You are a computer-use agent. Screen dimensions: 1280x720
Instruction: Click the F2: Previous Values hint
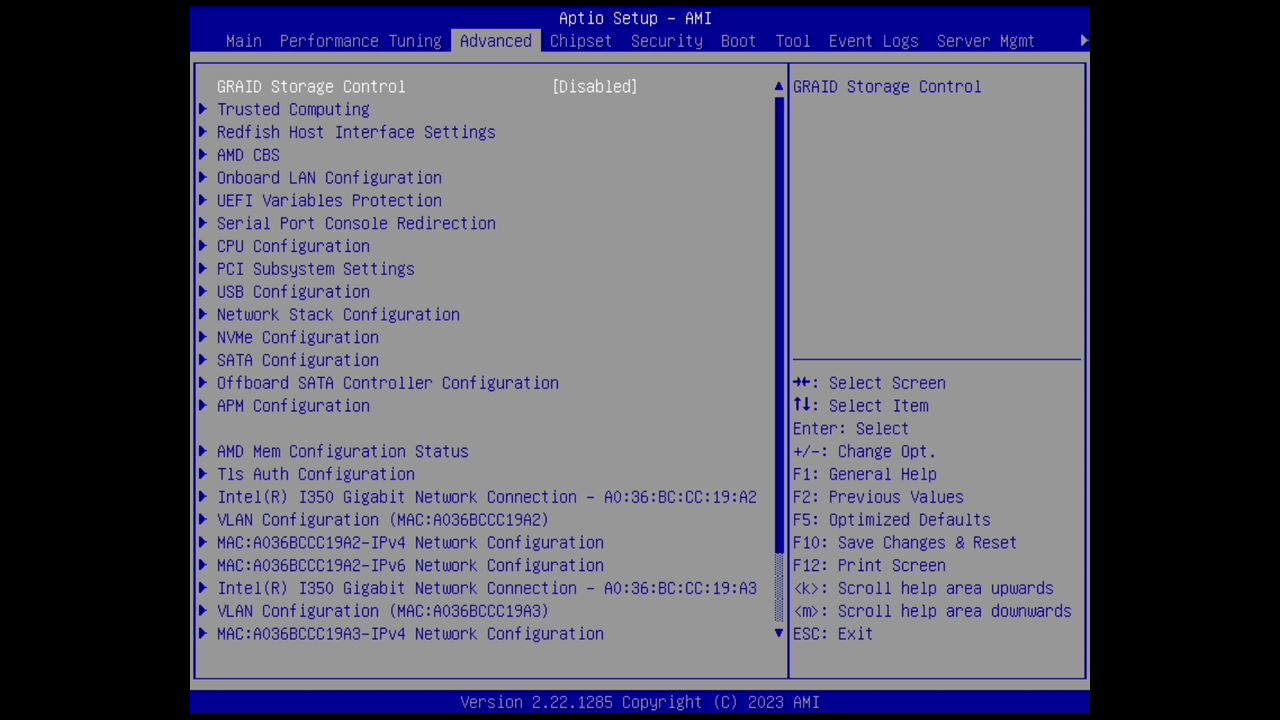click(878, 497)
